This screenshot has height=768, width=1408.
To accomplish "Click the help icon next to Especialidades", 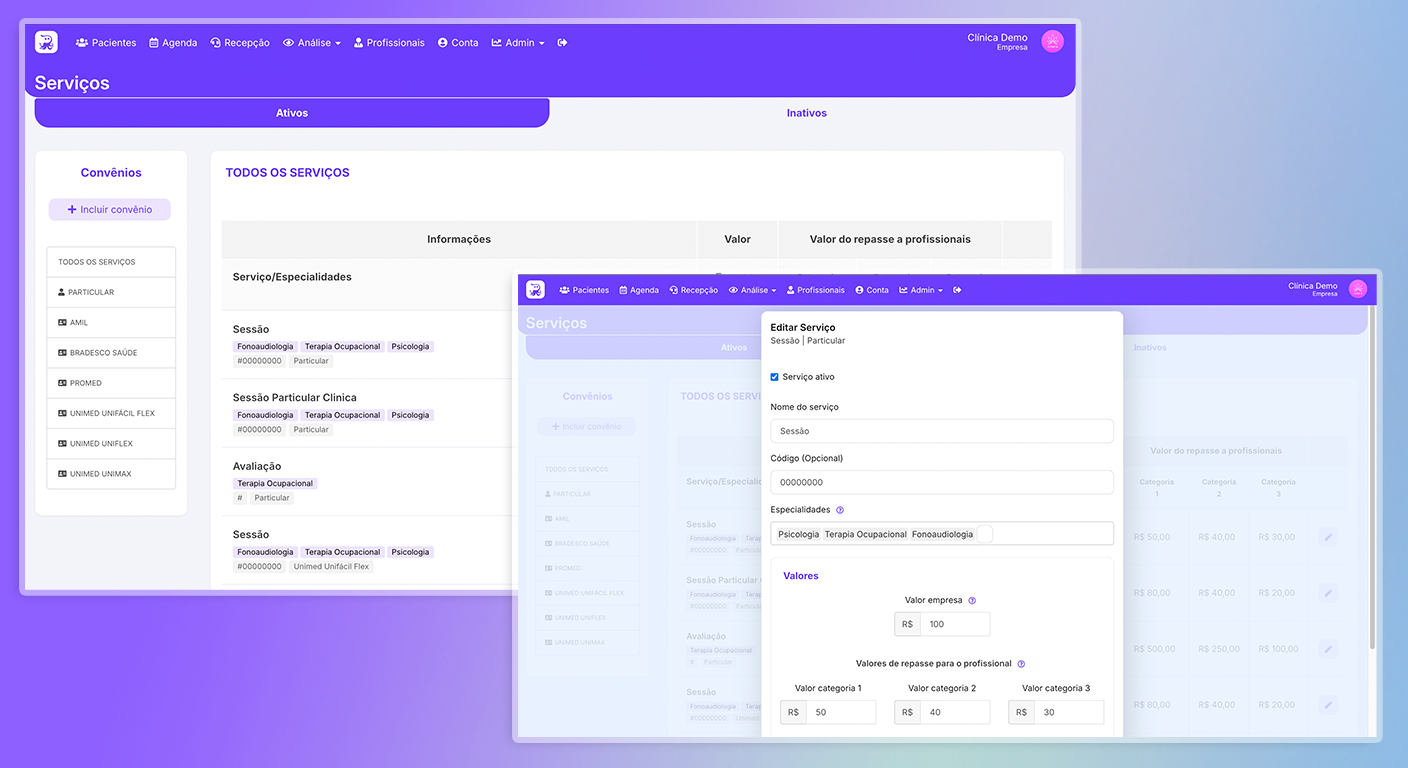I will click(840, 510).
